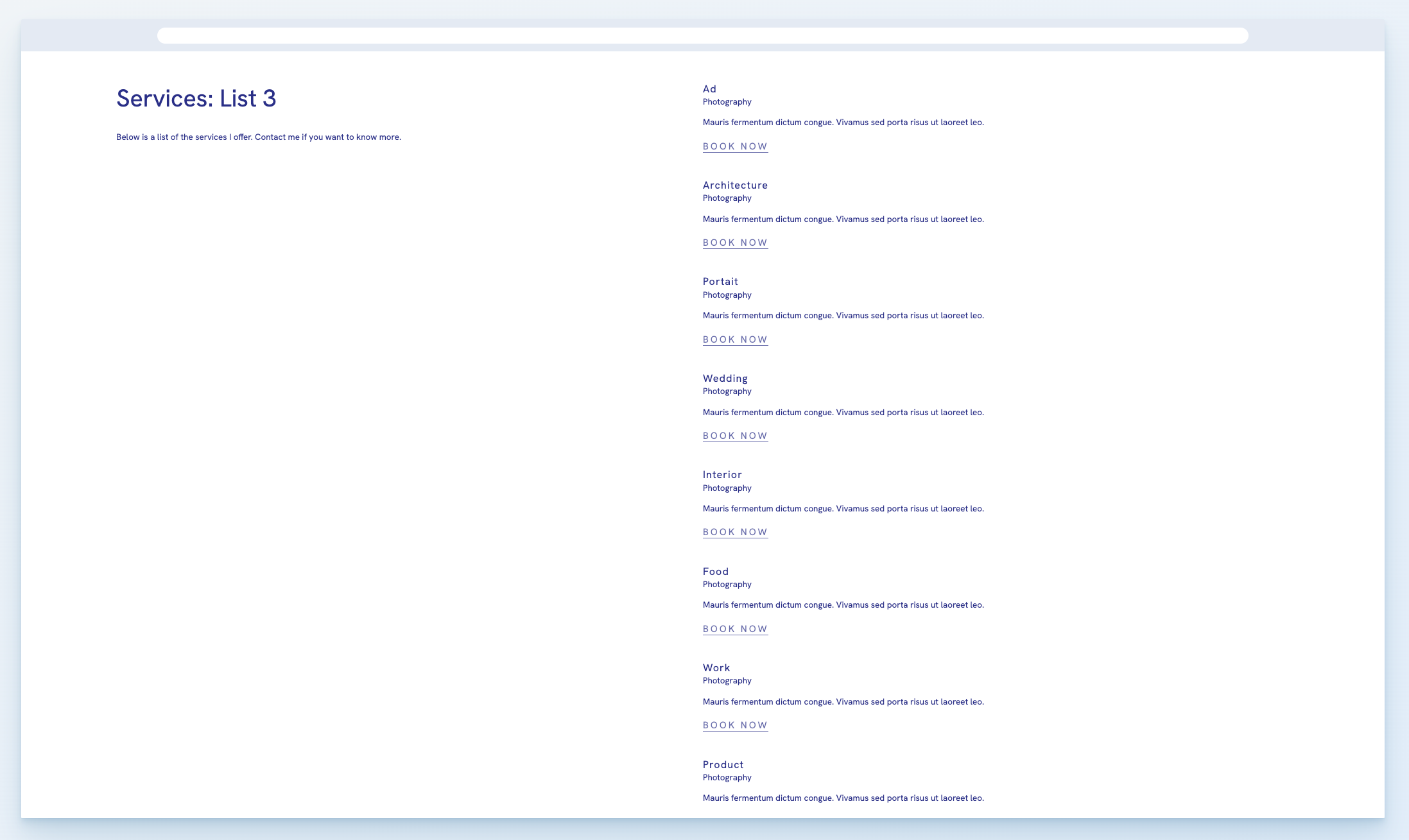Select the Wedding service heading

725,378
